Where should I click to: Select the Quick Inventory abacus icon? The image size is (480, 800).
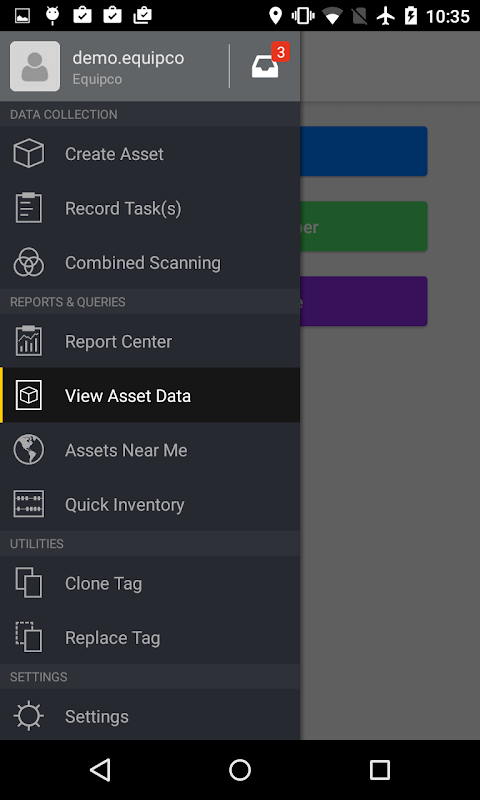[x=29, y=504]
